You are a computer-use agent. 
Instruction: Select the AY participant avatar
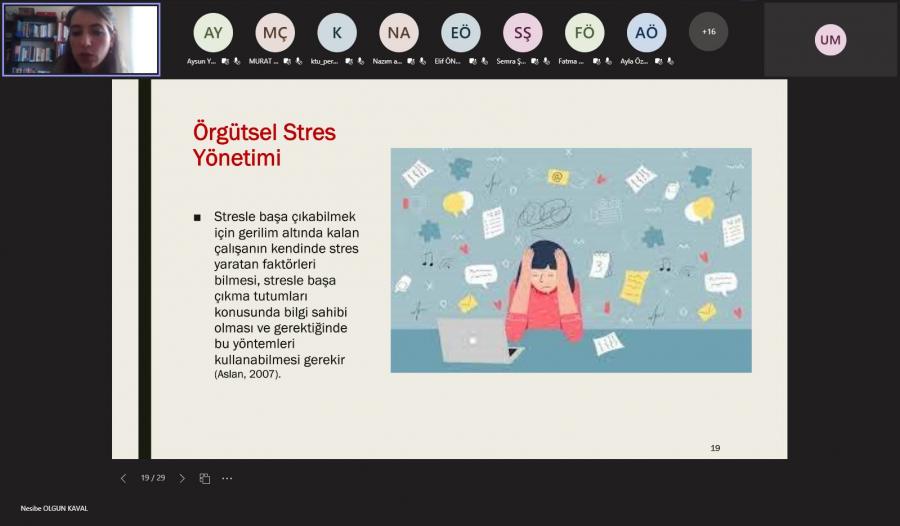[x=213, y=33]
